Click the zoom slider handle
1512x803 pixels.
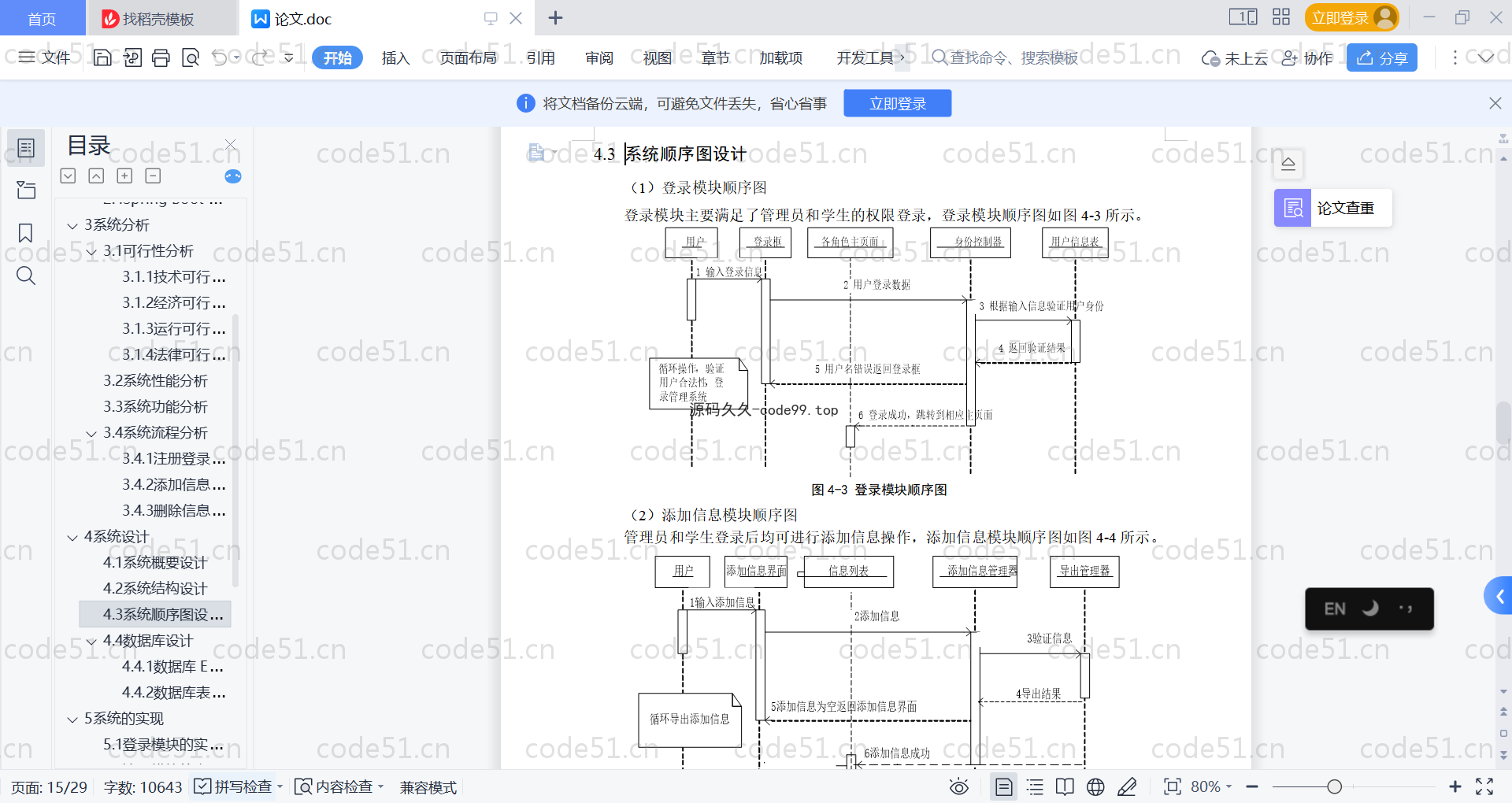pos(1334,786)
